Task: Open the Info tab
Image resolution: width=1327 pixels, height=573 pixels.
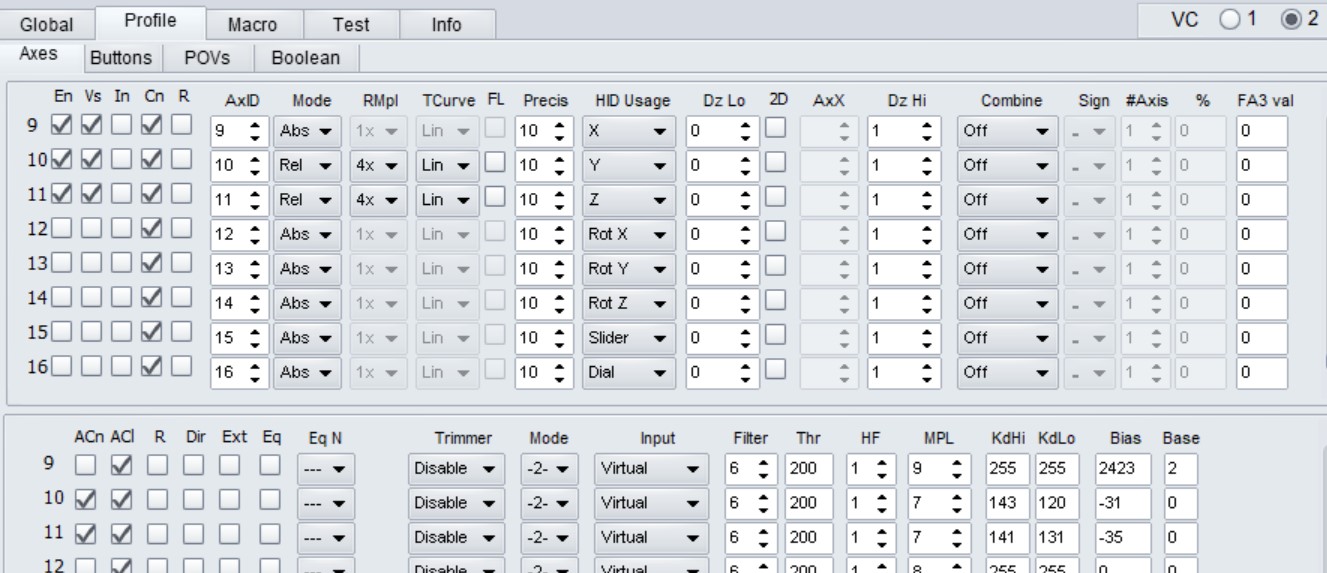Action: pos(446,24)
